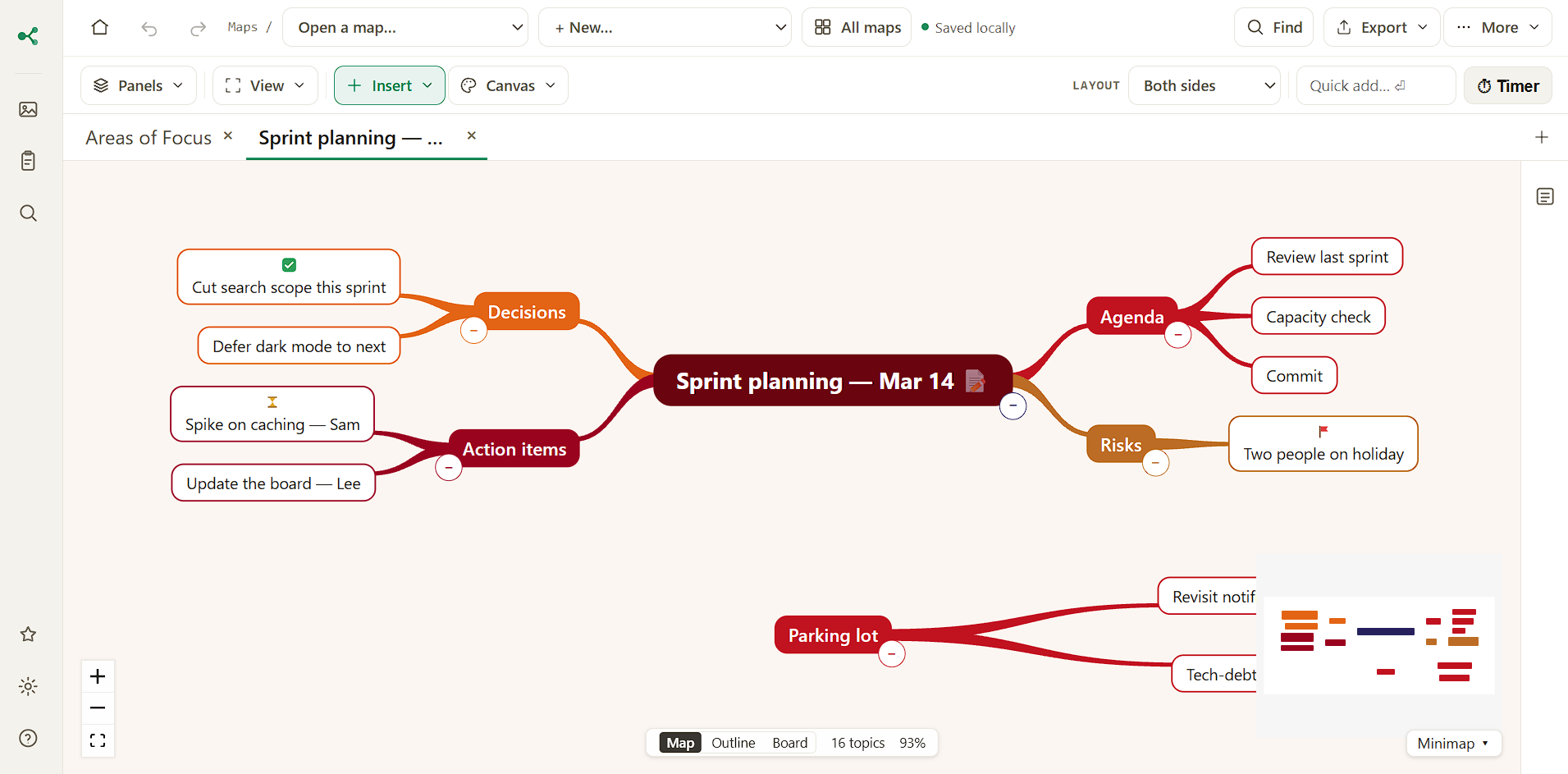This screenshot has height=774, width=1568.
Task: Click the 'Saved locally' status
Action: pos(968,28)
